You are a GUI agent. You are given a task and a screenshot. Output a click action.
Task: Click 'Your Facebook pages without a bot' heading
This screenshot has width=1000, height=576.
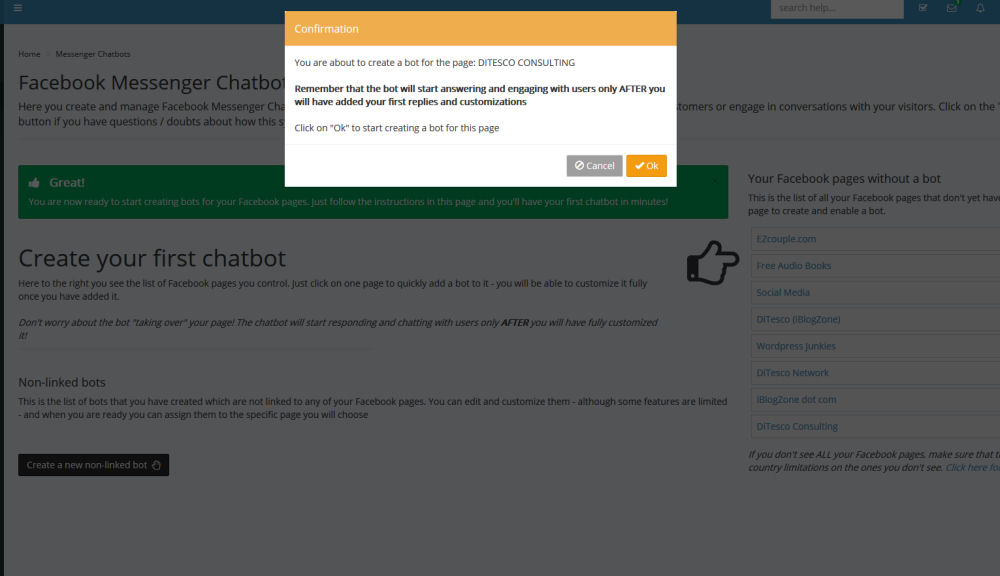tap(844, 179)
